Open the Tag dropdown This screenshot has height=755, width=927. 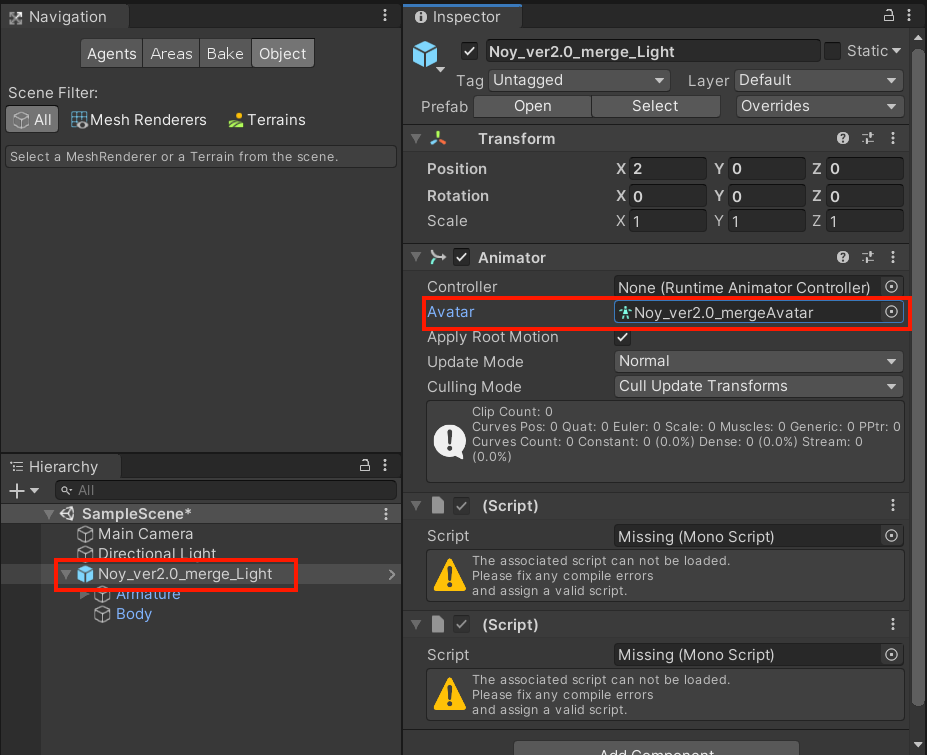point(579,80)
